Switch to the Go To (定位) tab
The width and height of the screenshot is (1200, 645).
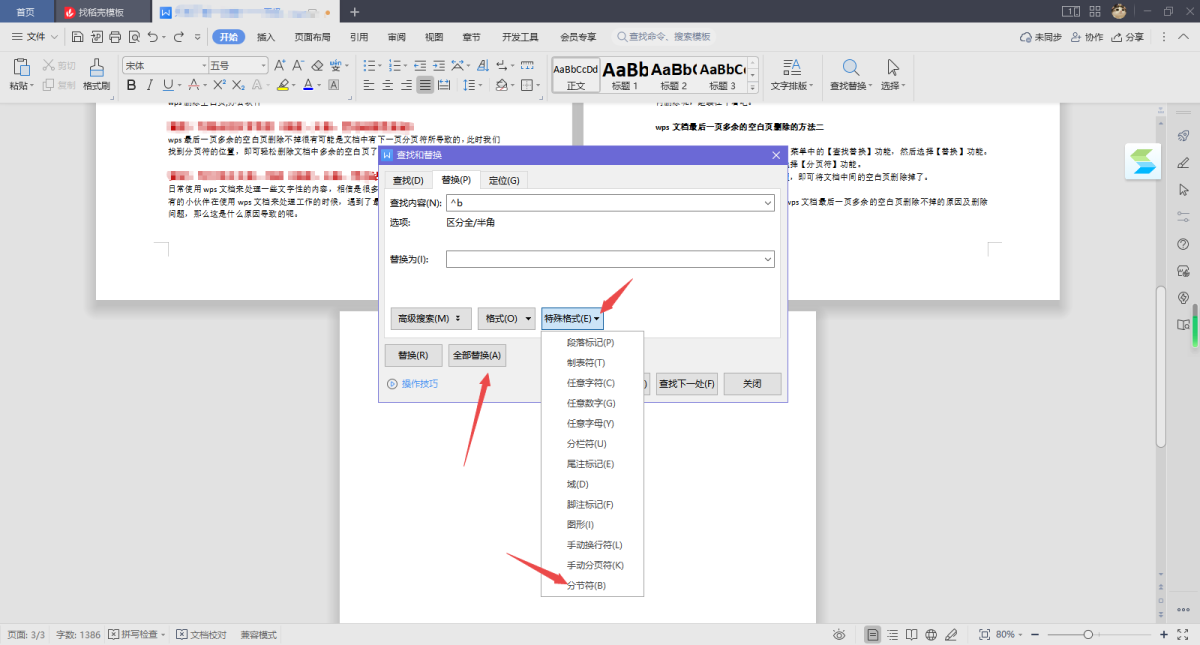pos(504,180)
